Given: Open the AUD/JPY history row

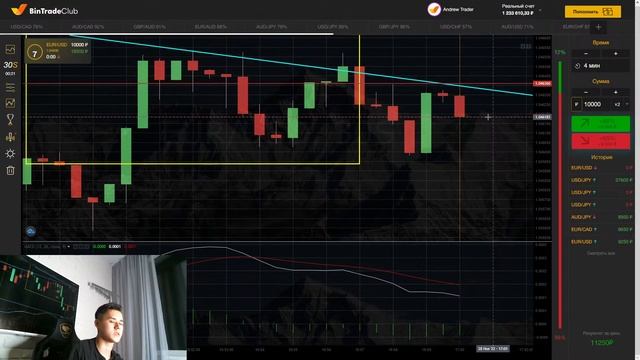Looking at the screenshot, I should click(601, 217).
